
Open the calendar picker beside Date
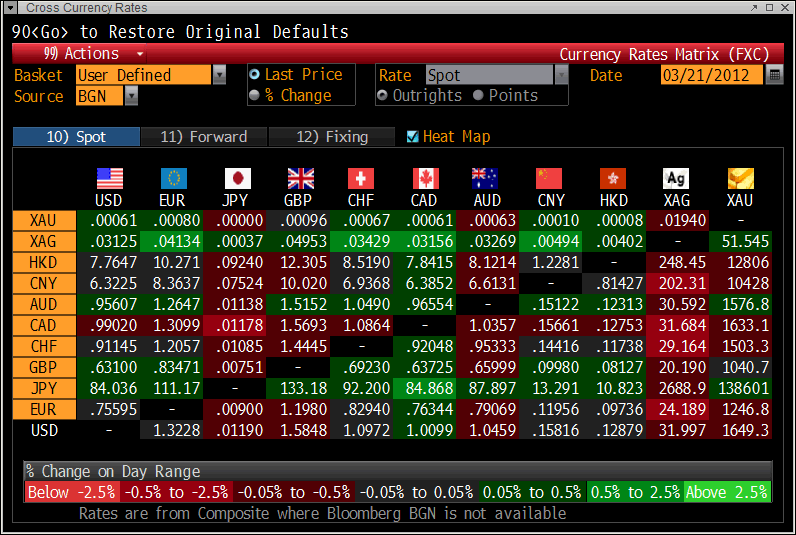pyautogui.click(x=775, y=75)
